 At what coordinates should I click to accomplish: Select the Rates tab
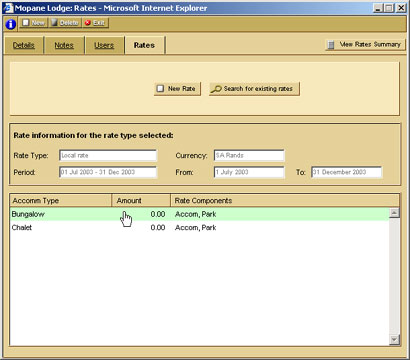click(144, 45)
